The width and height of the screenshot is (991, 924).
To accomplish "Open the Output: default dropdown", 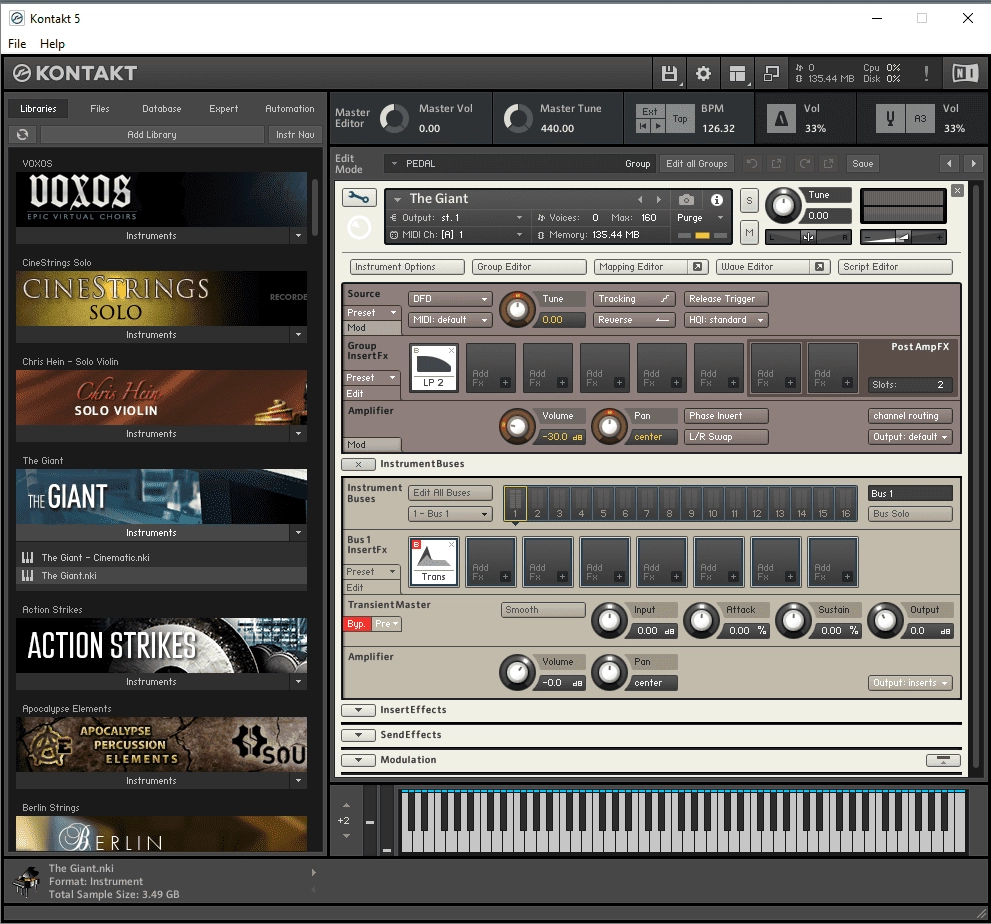I will point(910,437).
